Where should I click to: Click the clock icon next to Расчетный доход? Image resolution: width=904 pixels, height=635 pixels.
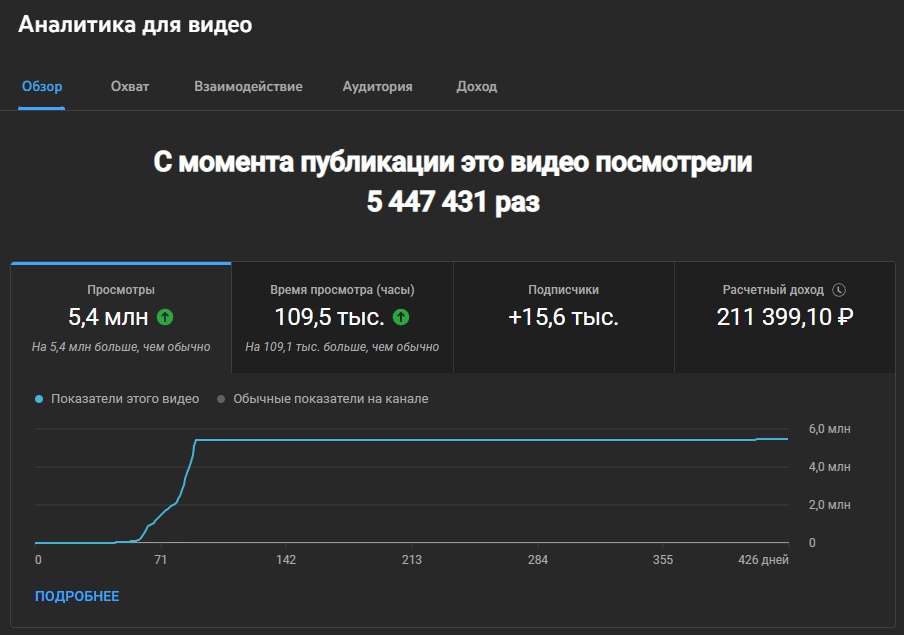839,290
